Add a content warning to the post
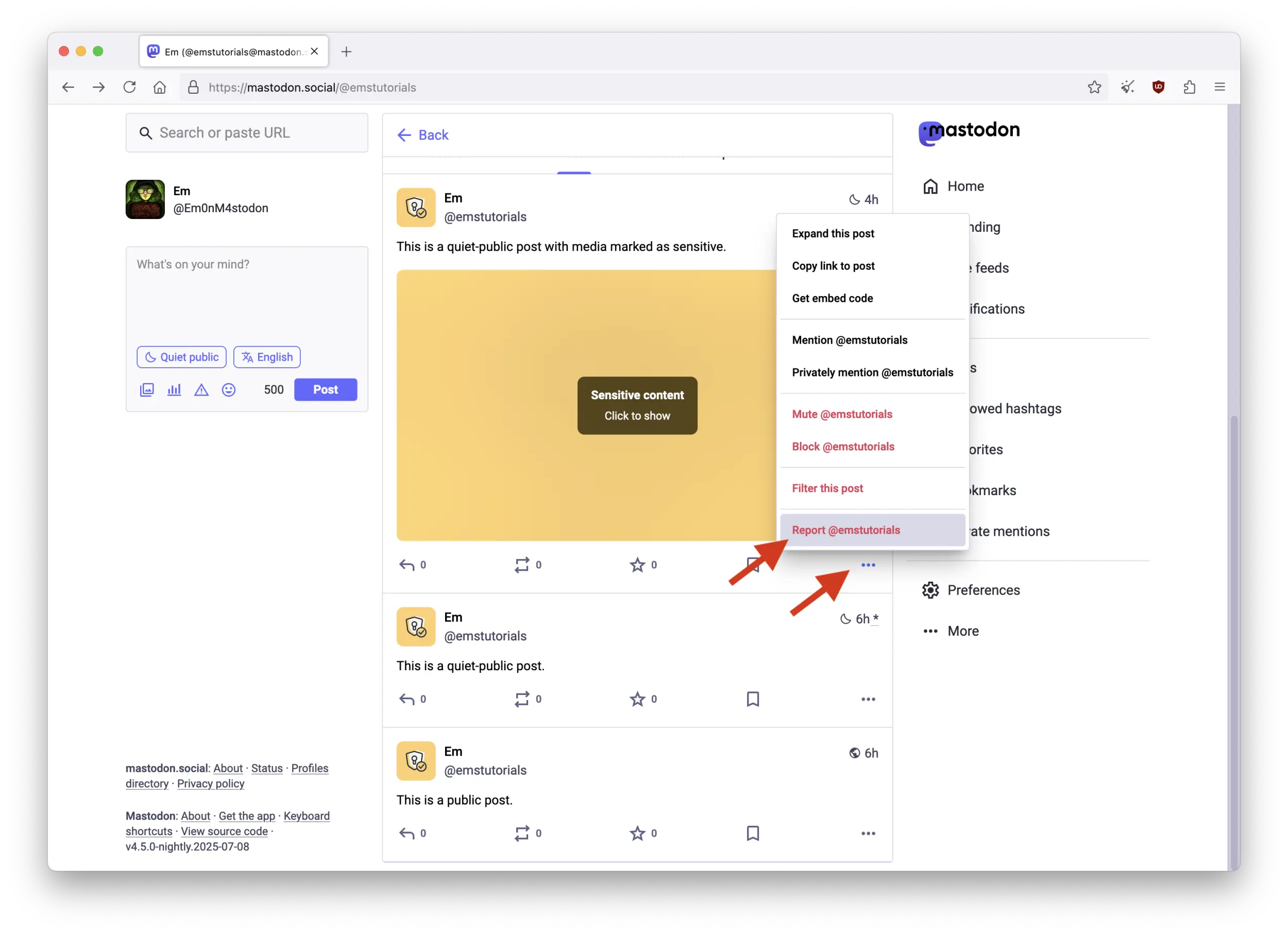 tap(201, 389)
